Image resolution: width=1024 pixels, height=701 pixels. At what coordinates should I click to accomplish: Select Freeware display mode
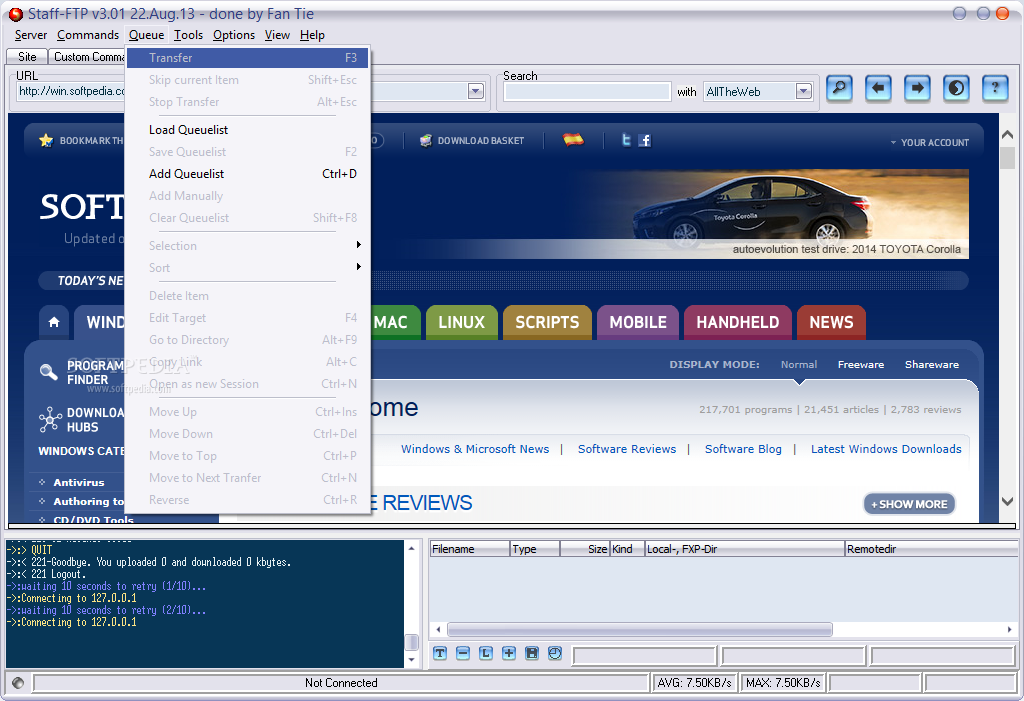(861, 365)
